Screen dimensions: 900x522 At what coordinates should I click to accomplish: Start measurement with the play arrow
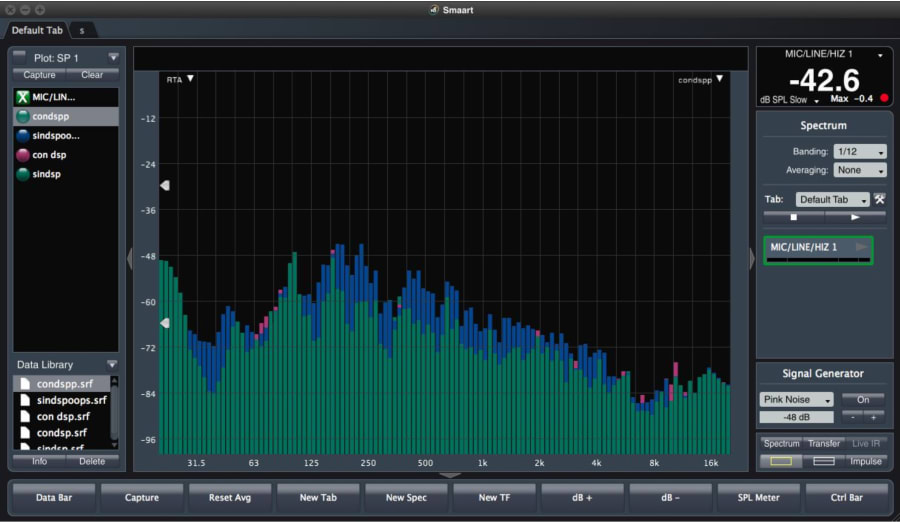[x=855, y=216]
